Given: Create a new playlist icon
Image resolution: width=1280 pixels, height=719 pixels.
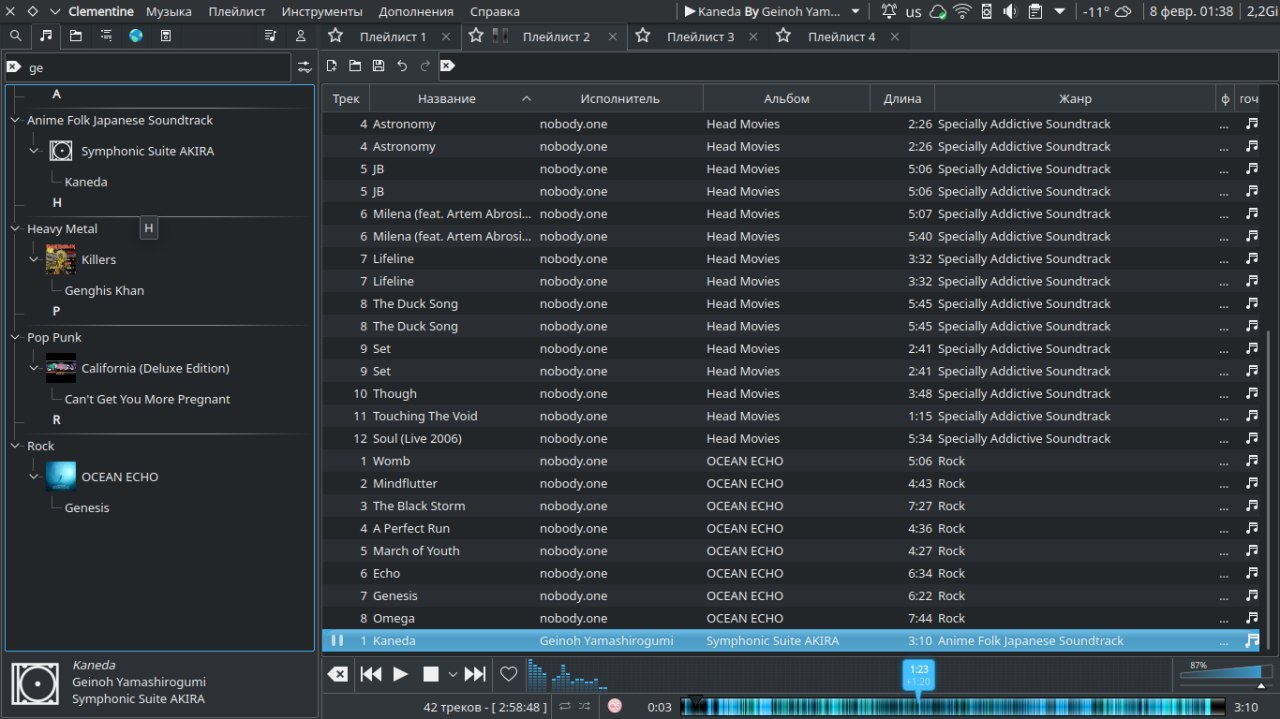Looking at the screenshot, I should (x=332, y=66).
